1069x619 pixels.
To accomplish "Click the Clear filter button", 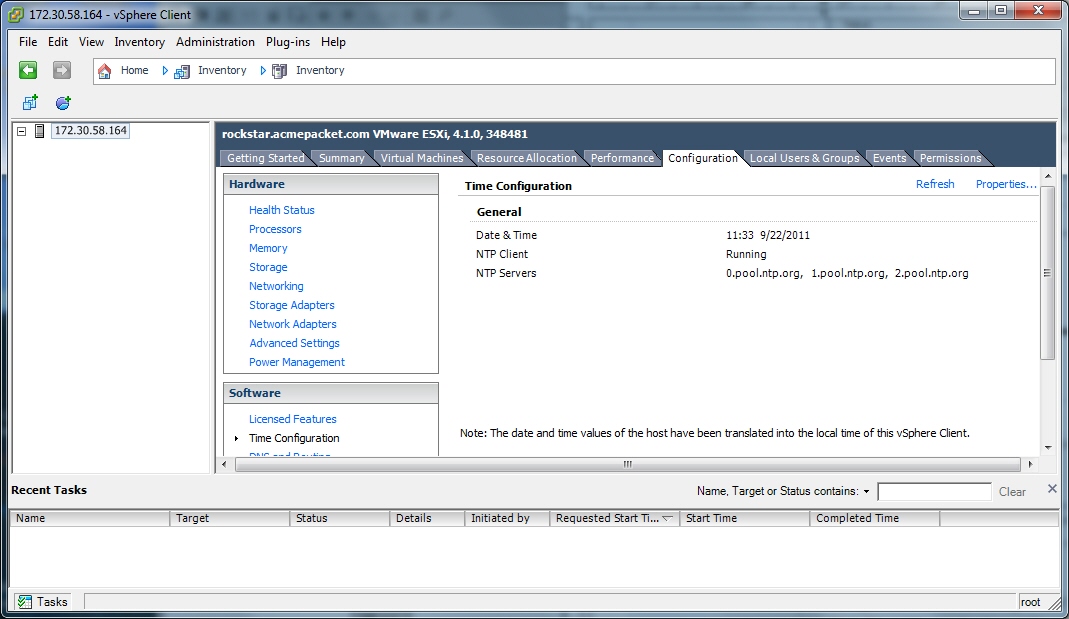I will click(x=1012, y=492).
